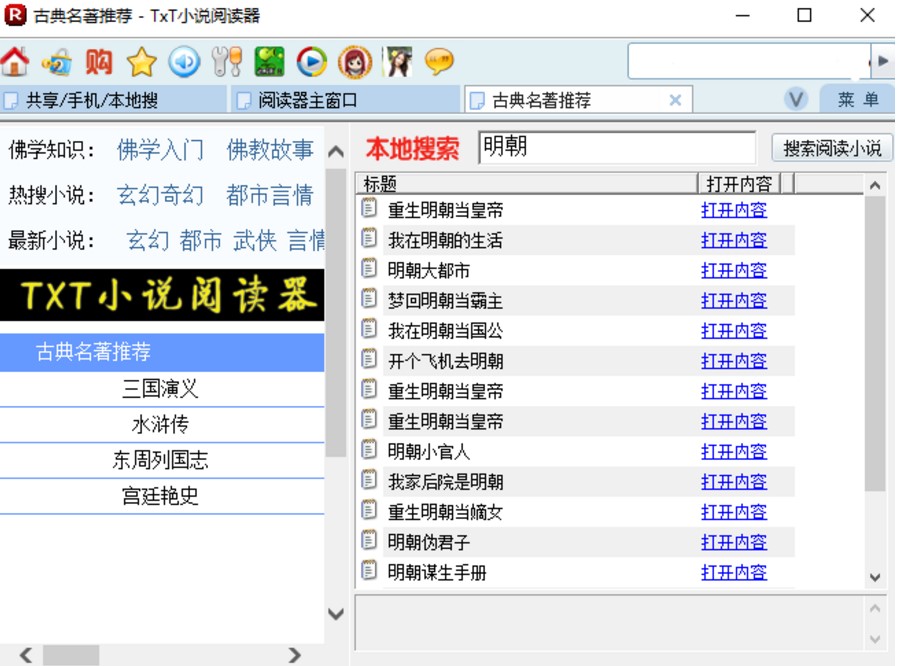
Task: Select 三国演义 in the left category list
Action: tap(160, 390)
